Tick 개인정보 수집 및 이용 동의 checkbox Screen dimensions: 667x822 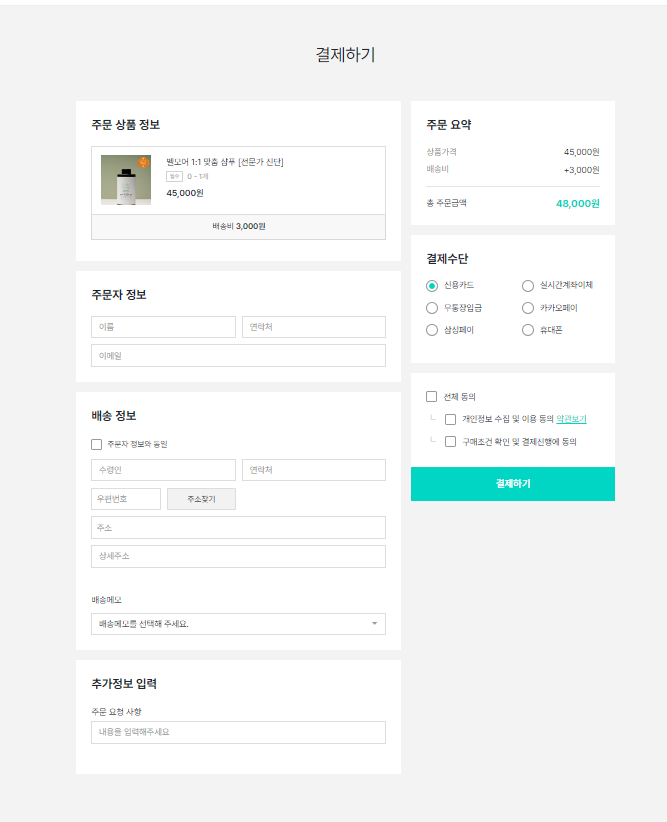point(451,419)
